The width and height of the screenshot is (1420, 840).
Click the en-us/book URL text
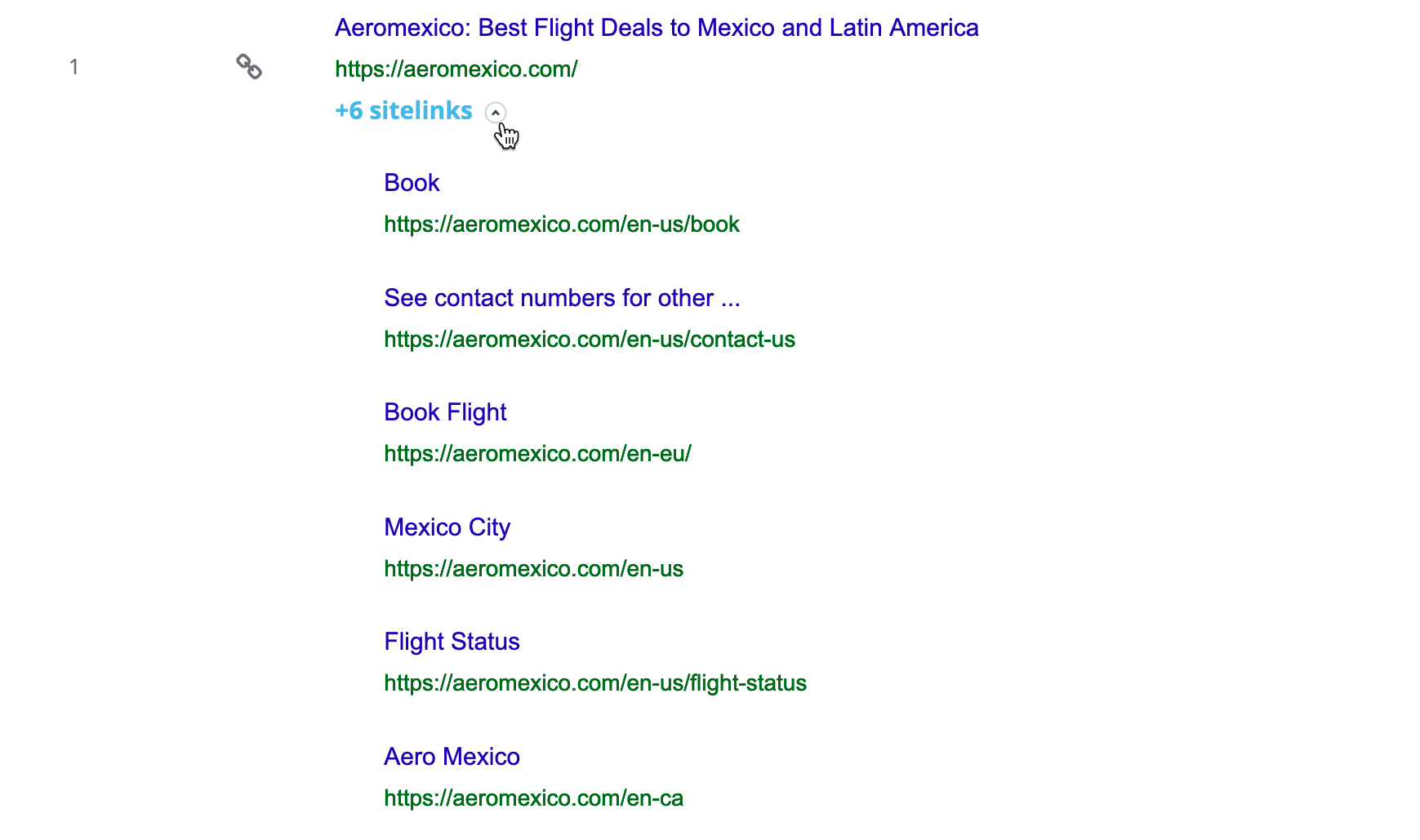pos(562,224)
